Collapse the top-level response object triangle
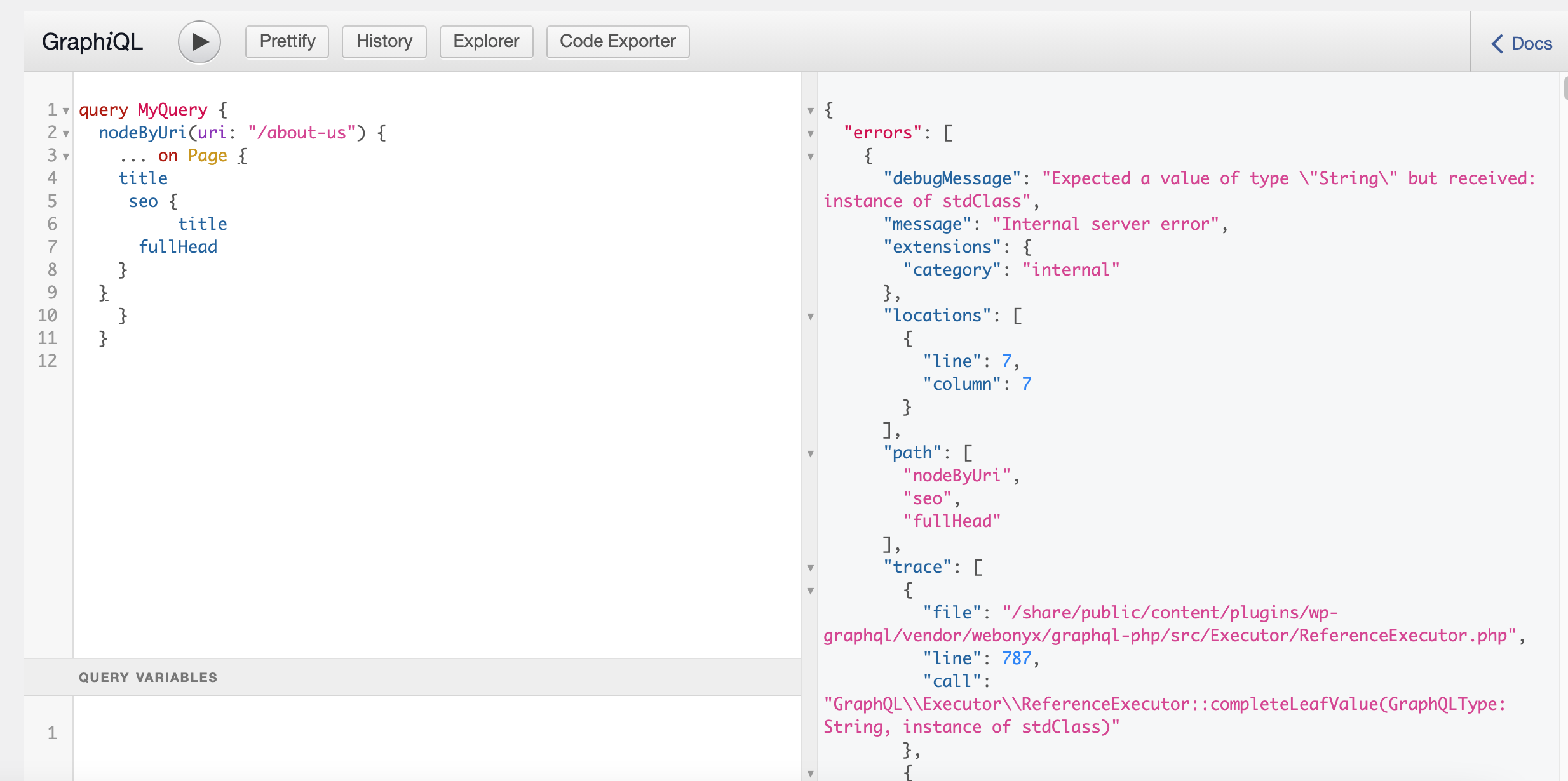The width and height of the screenshot is (1568, 781). point(811,110)
